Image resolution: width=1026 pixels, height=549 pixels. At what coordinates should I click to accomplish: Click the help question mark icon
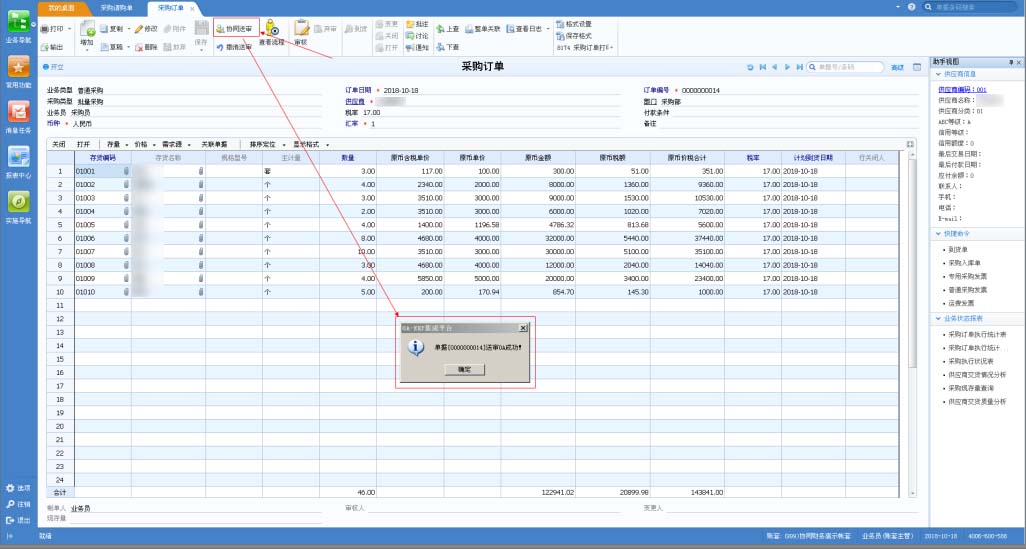coord(911,7)
